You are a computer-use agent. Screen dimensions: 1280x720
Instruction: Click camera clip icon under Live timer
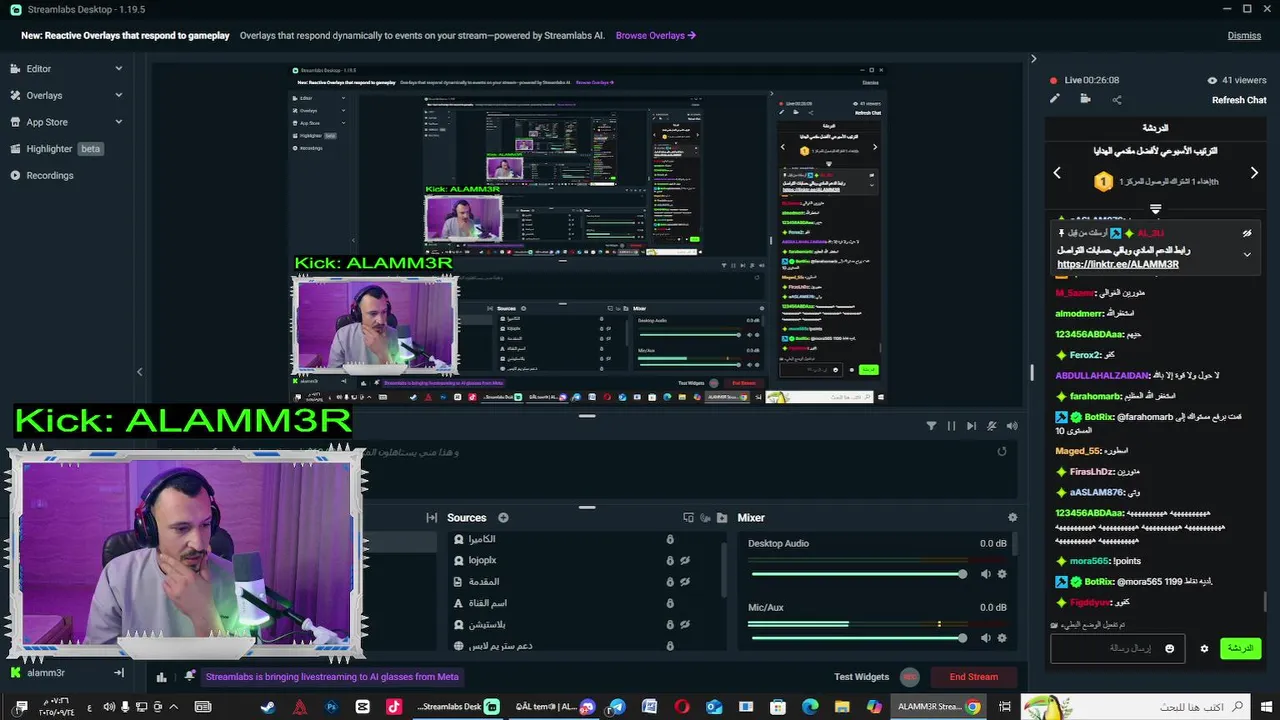click(x=1085, y=99)
